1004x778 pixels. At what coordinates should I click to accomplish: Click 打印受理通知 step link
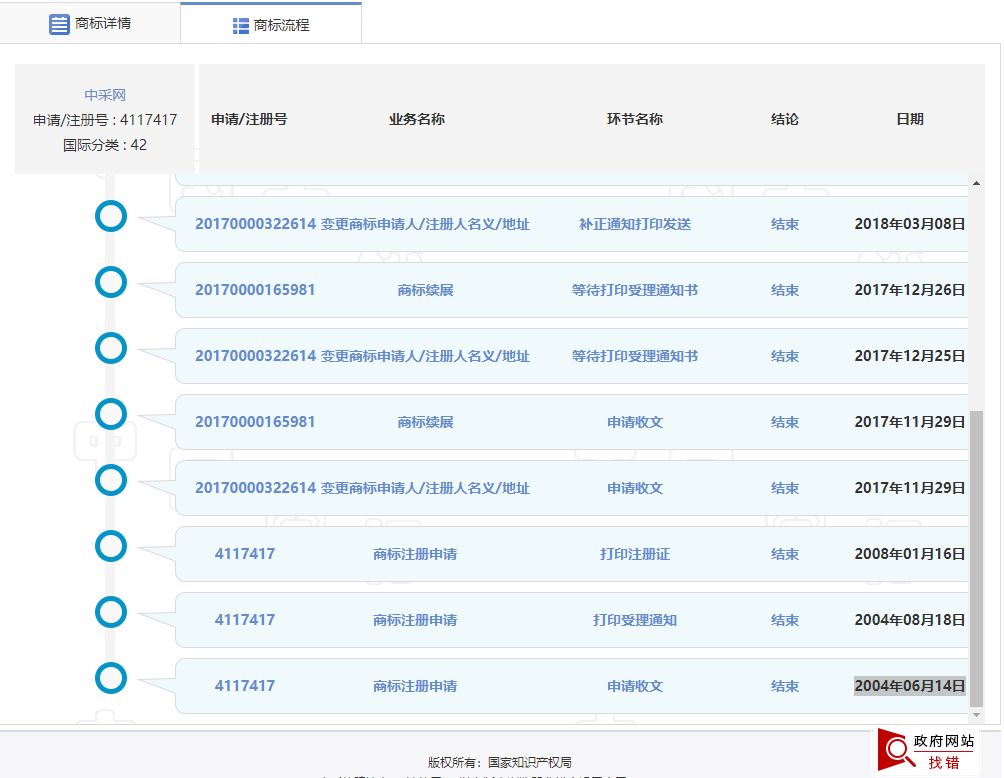[x=634, y=620]
